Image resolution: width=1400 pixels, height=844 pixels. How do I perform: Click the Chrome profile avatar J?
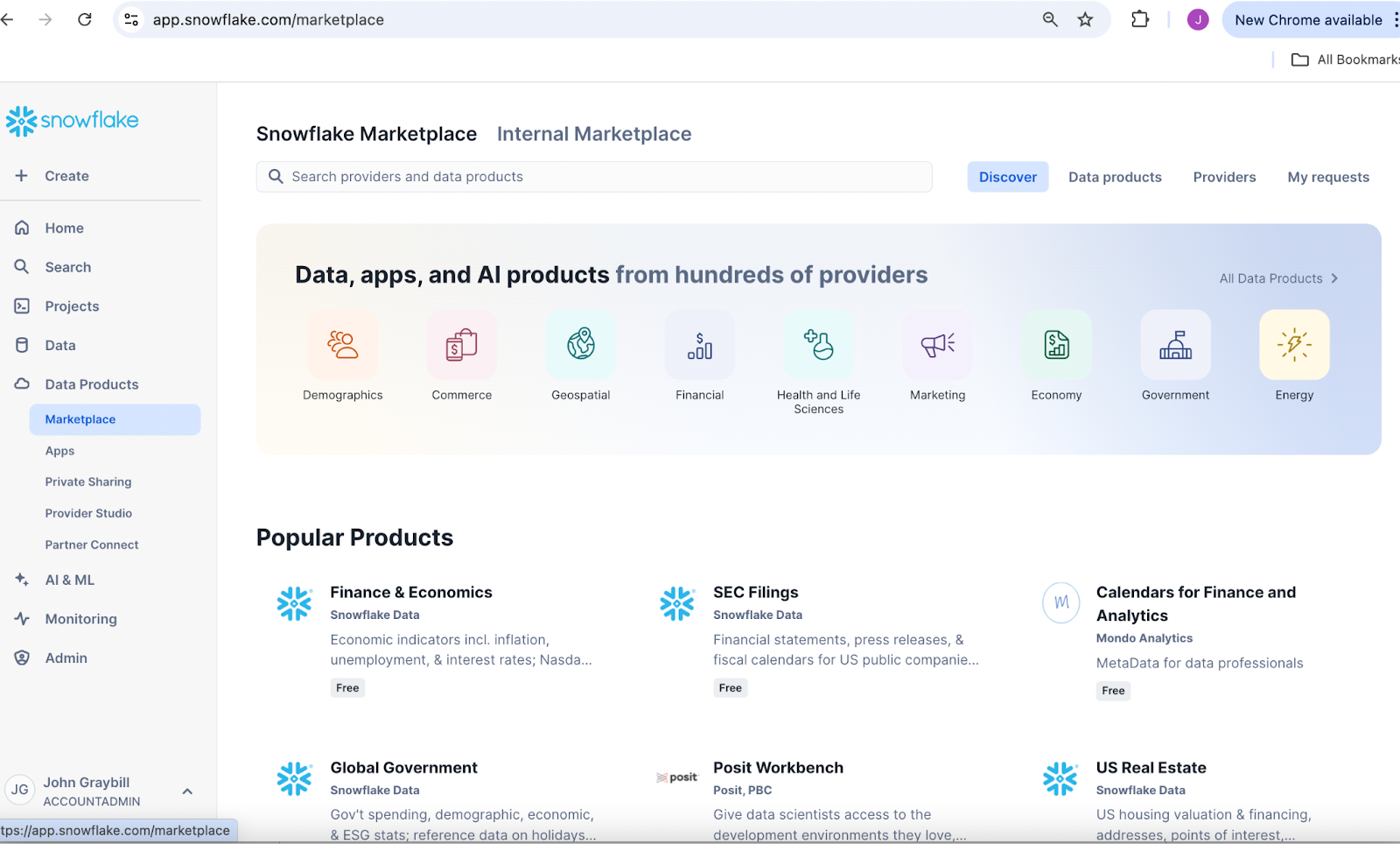coord(1198,19)
